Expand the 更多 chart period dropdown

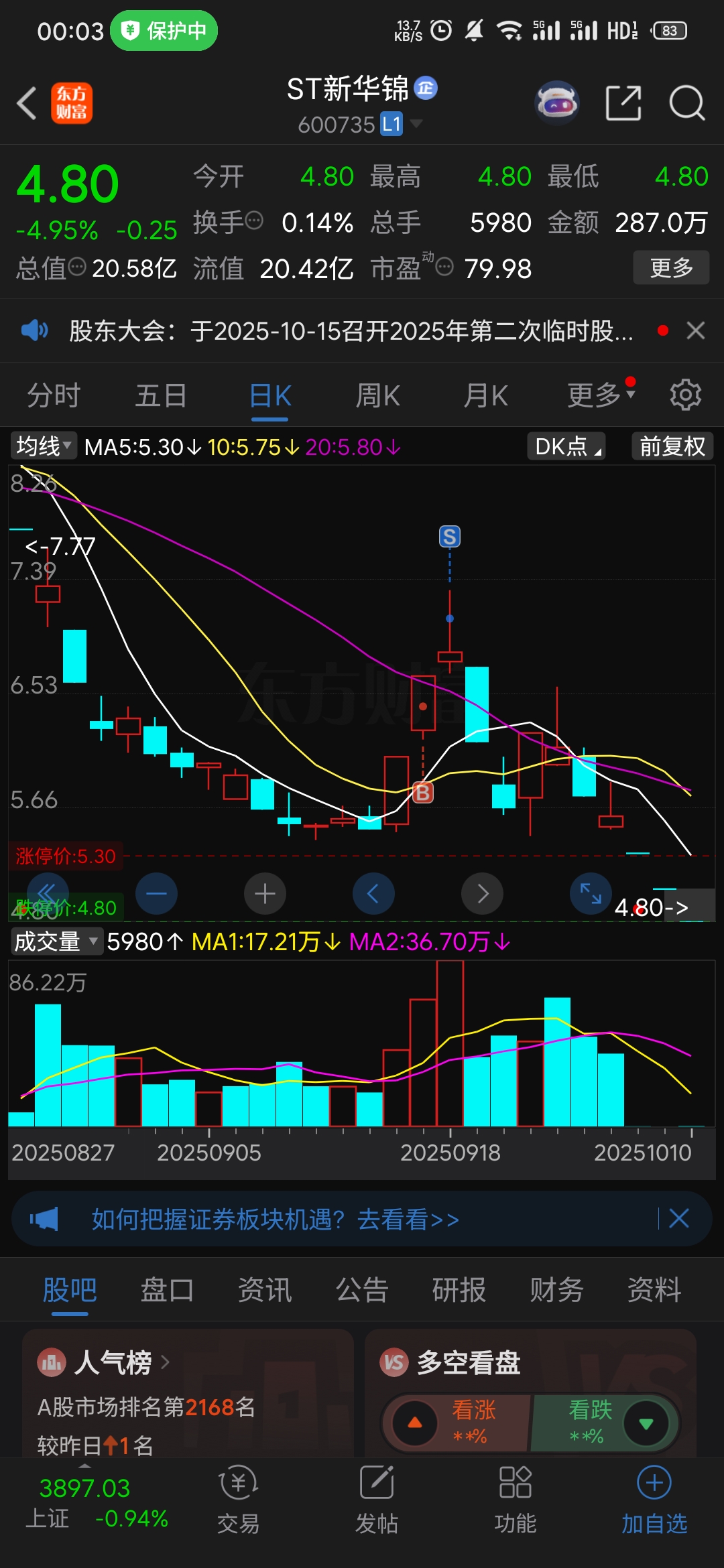click(x=601, y=395)
